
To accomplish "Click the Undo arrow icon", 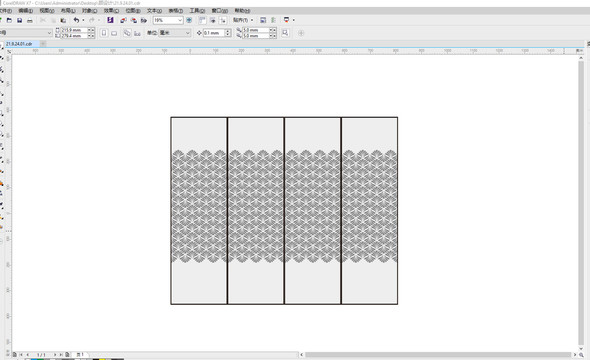I will coord(76,20).
